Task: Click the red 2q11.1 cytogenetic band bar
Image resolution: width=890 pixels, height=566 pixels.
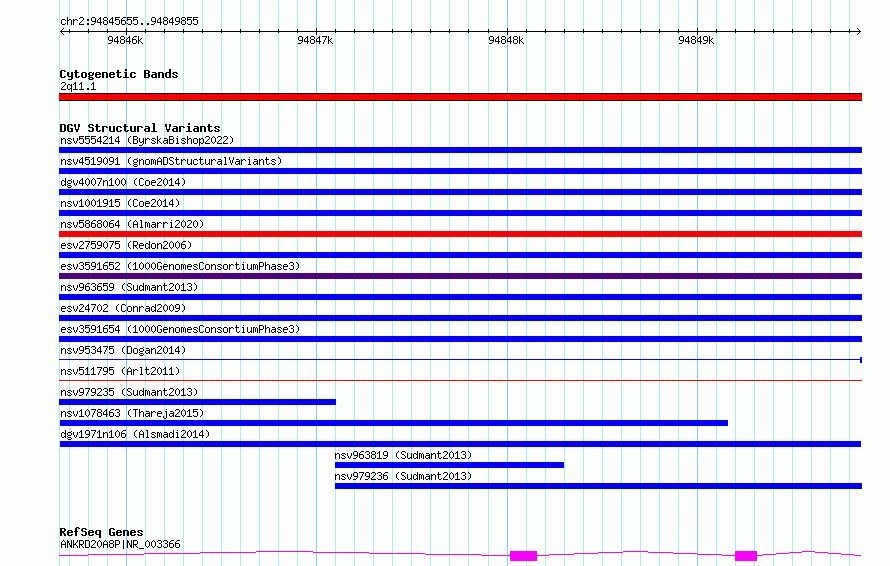Action: [x=460, y=97]
